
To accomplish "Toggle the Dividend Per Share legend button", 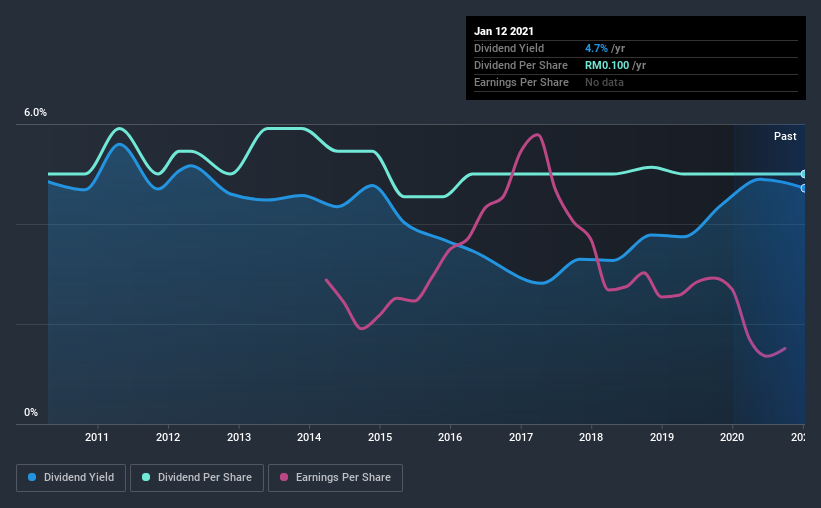I will (197, 478).
